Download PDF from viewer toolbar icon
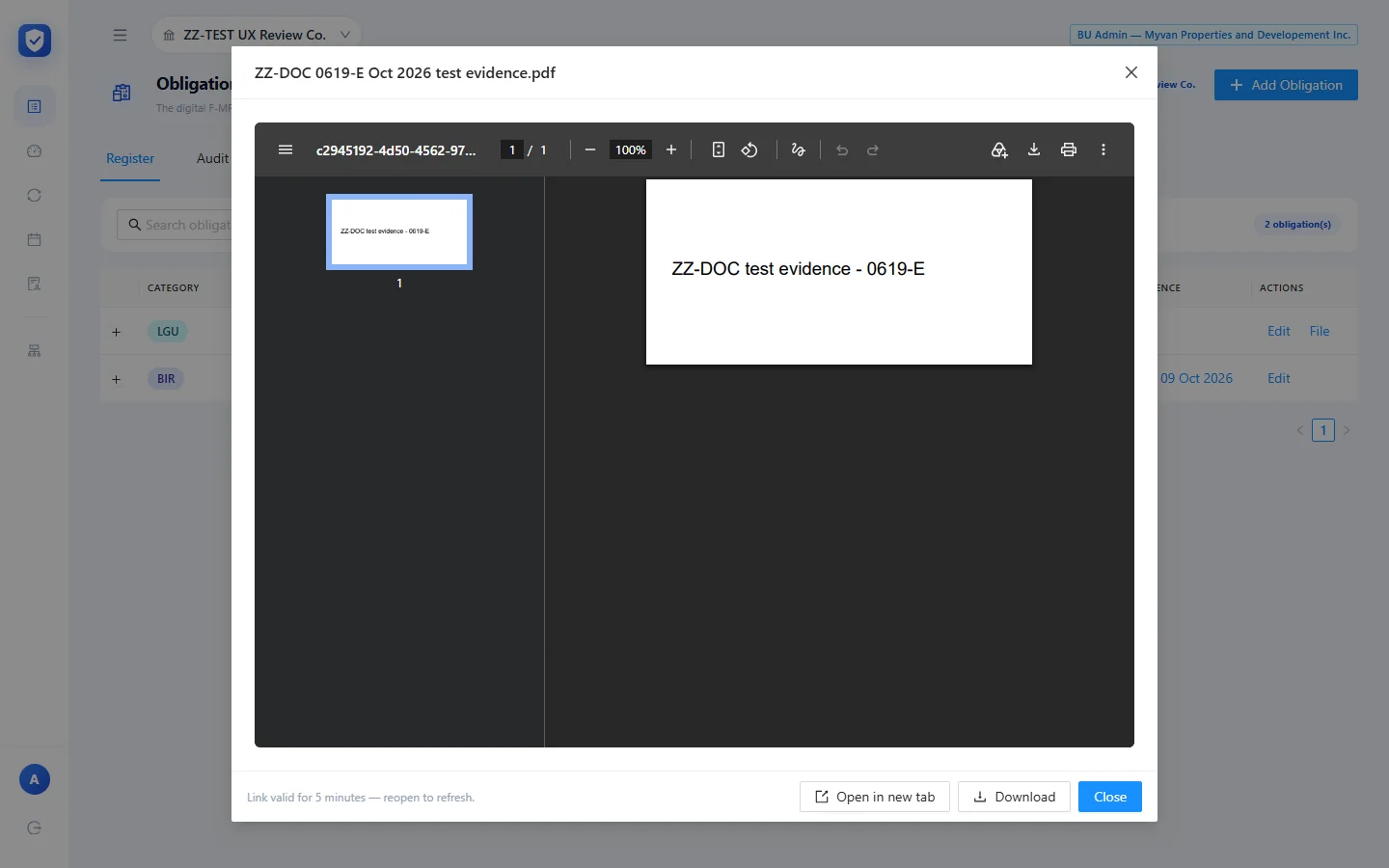The image size is (1389, 868). click(x=1034, y=149)
